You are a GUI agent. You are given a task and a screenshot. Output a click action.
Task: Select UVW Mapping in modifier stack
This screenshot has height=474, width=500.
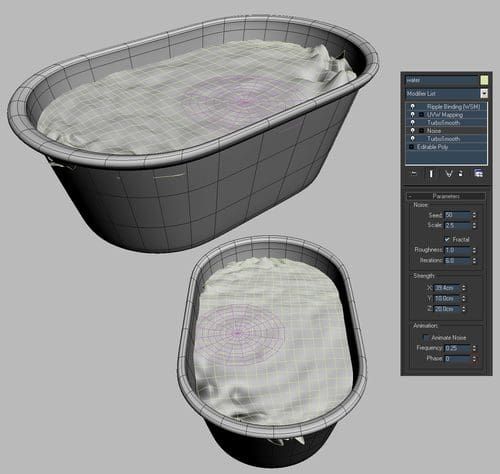click(x=445, y=115)
